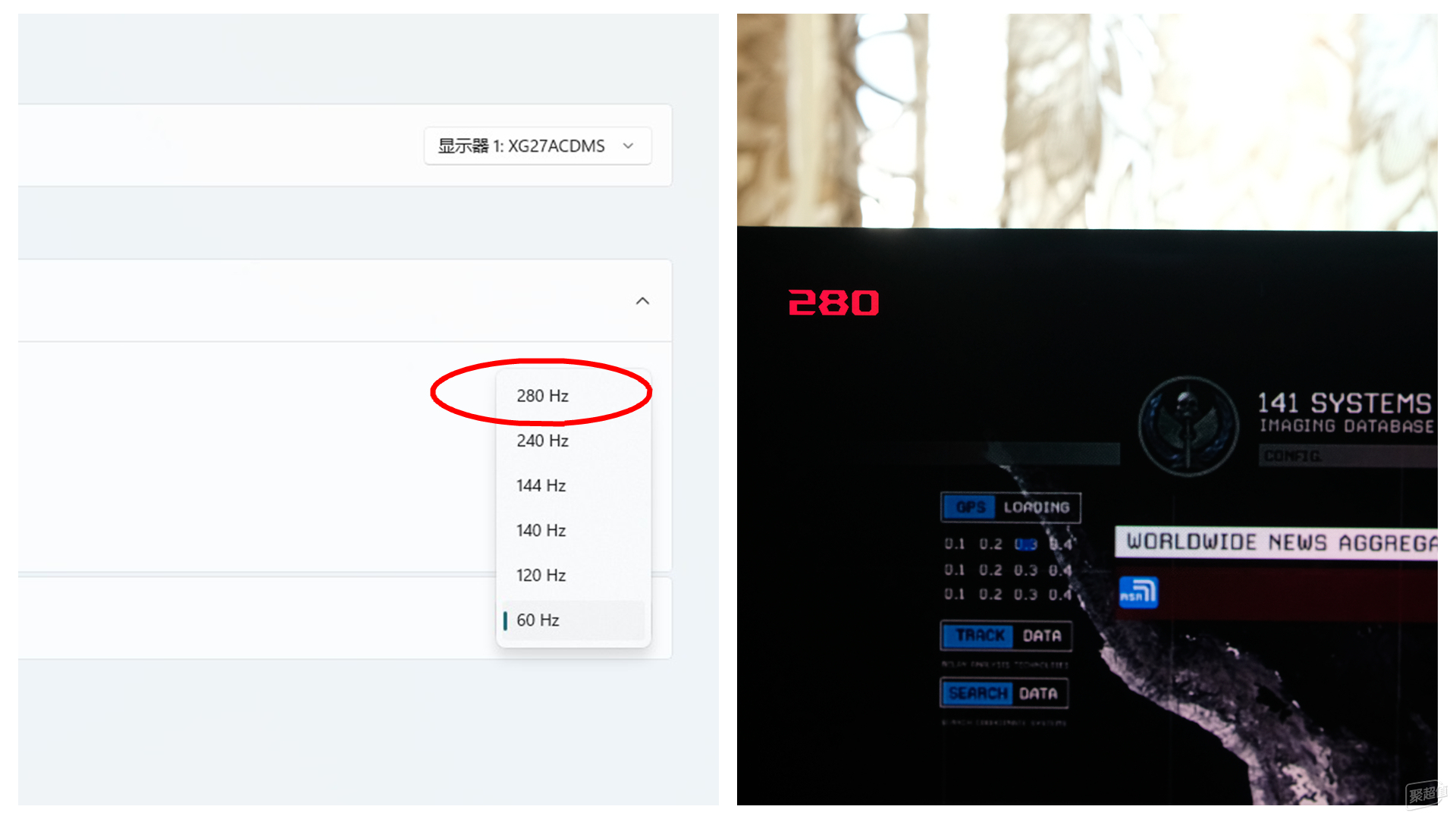Click the SEARCH DATA button
The width and height of the screenshot is (1456, 819).
coord(1004,693)
